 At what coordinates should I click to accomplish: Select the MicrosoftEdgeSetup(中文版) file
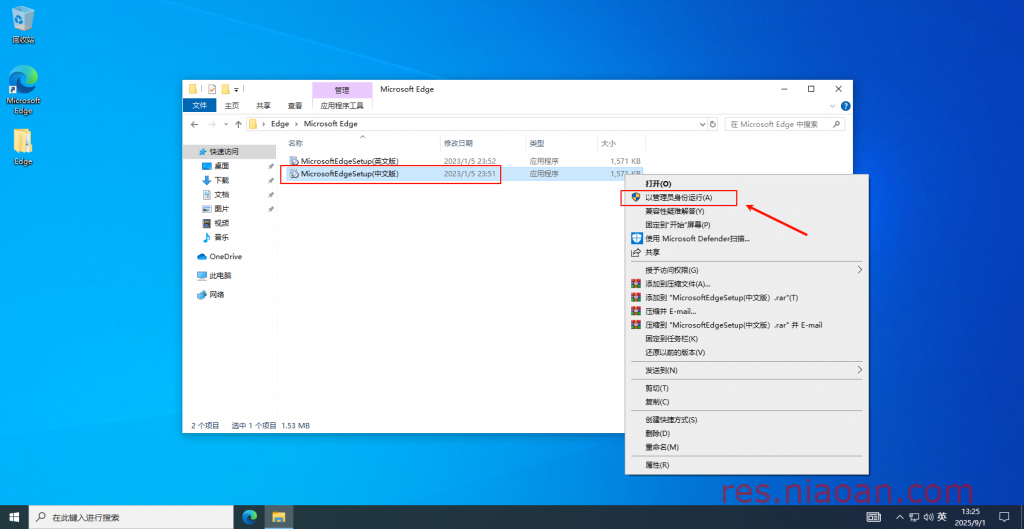[x=349, y=174]
